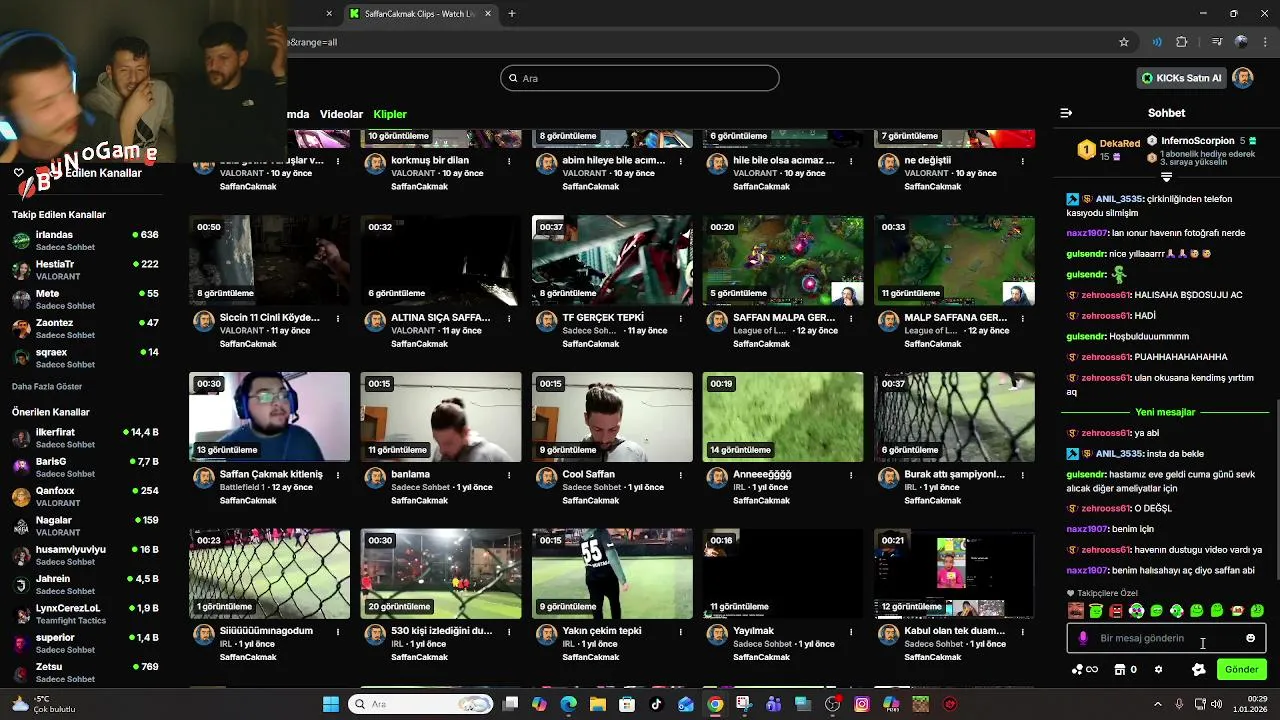Insert the green halo emote

click(1096, 611)
